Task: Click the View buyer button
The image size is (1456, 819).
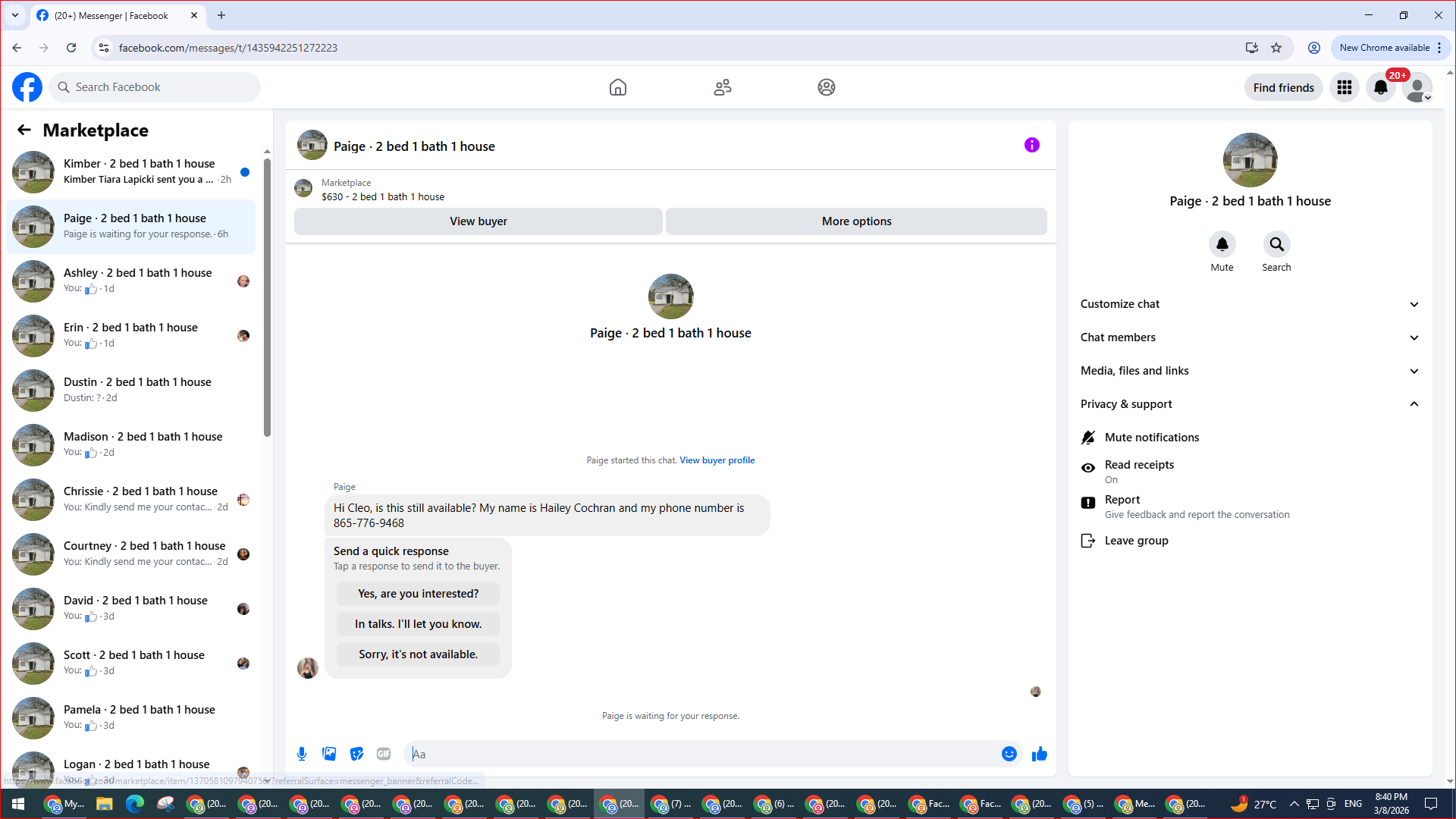Action: coord(478,221)
